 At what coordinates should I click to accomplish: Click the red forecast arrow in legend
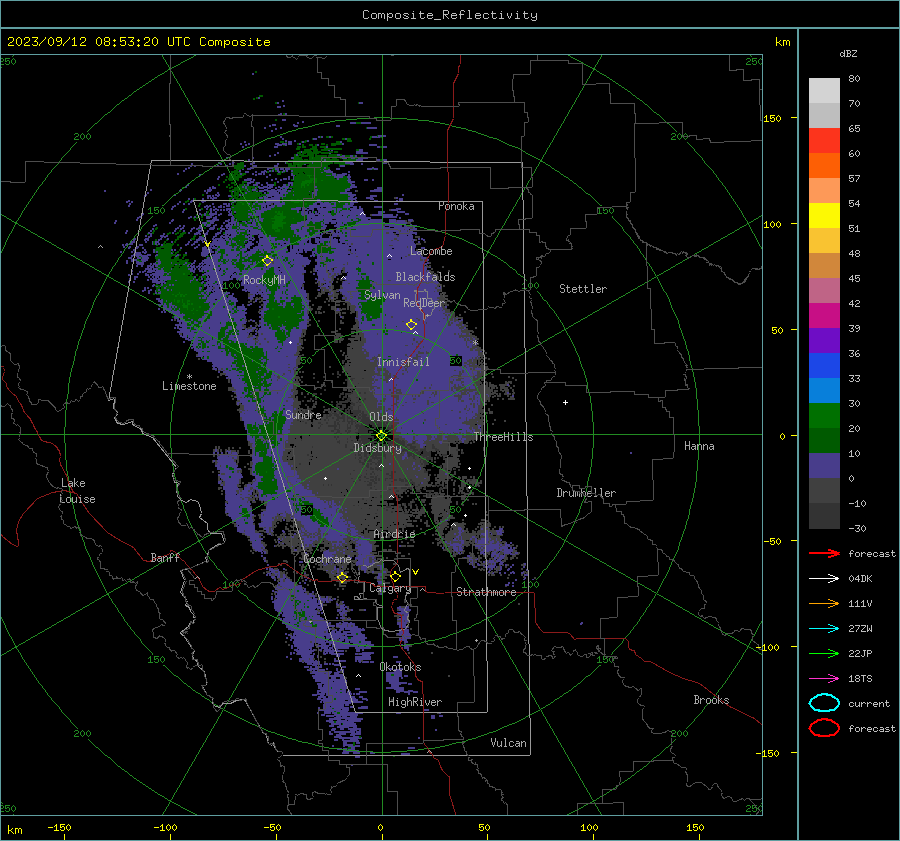(x=824, y=553)
